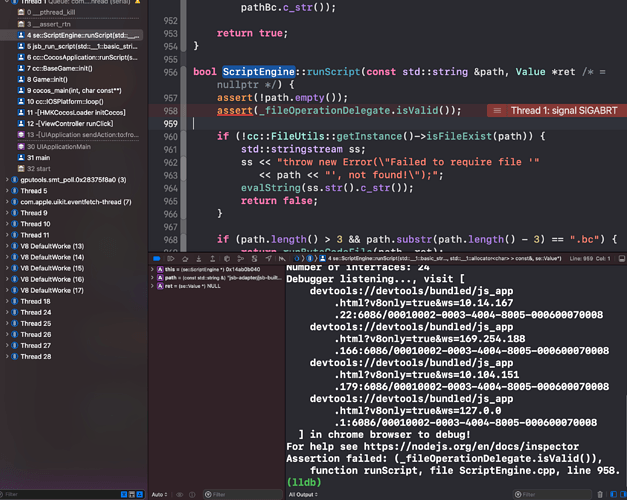This screenshot has height=500, width=627.
Task: Toggle the last debug navigator filter button
Action: 140,495
